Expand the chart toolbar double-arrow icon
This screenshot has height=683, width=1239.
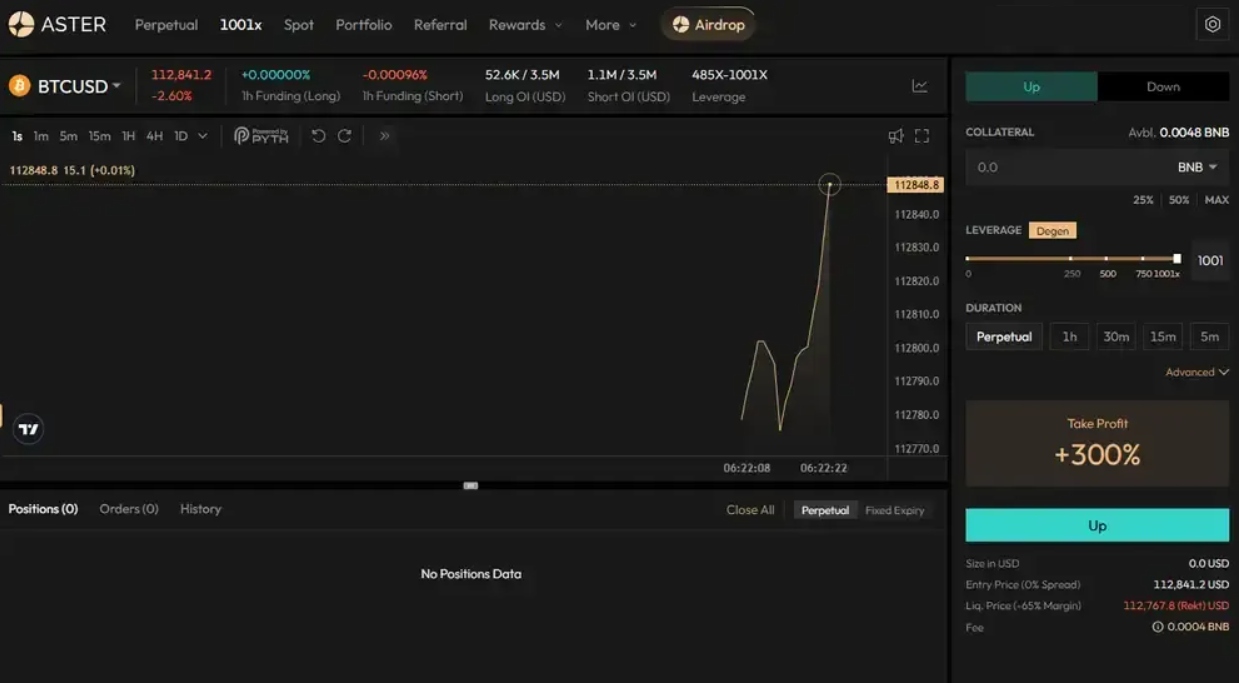384,136
